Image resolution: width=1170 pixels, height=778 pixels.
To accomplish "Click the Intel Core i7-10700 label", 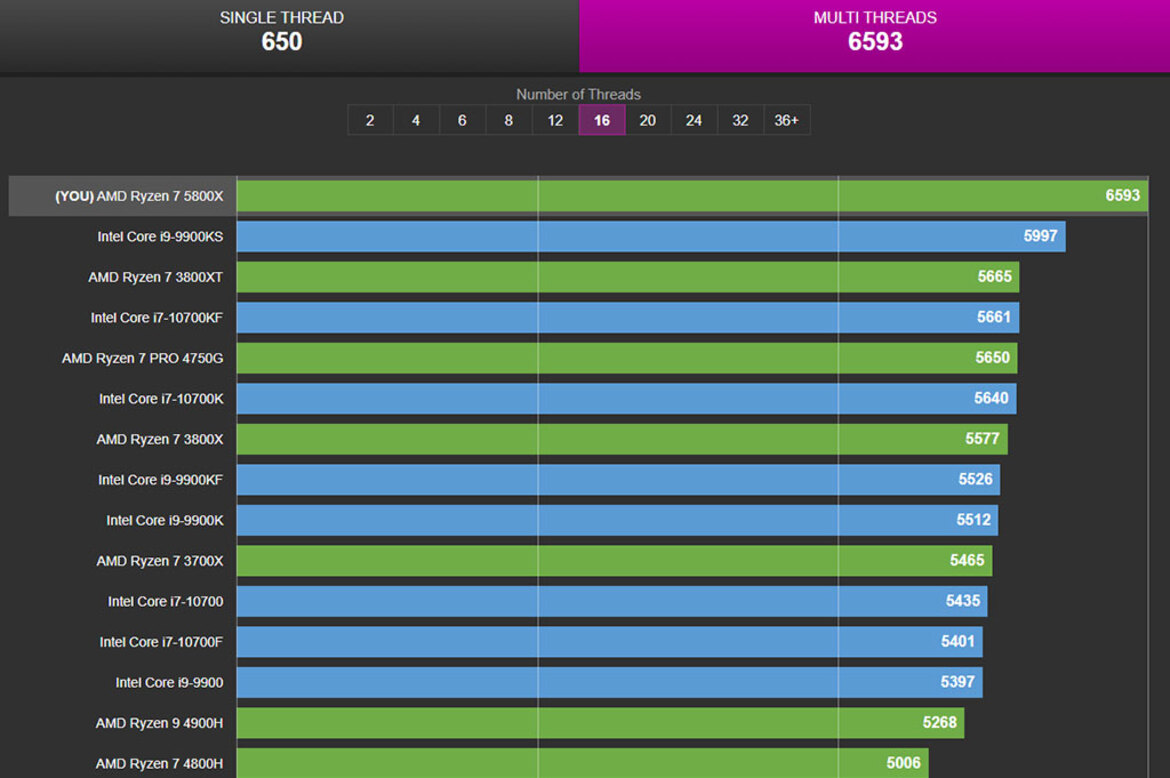I will [x=166, y=601].
